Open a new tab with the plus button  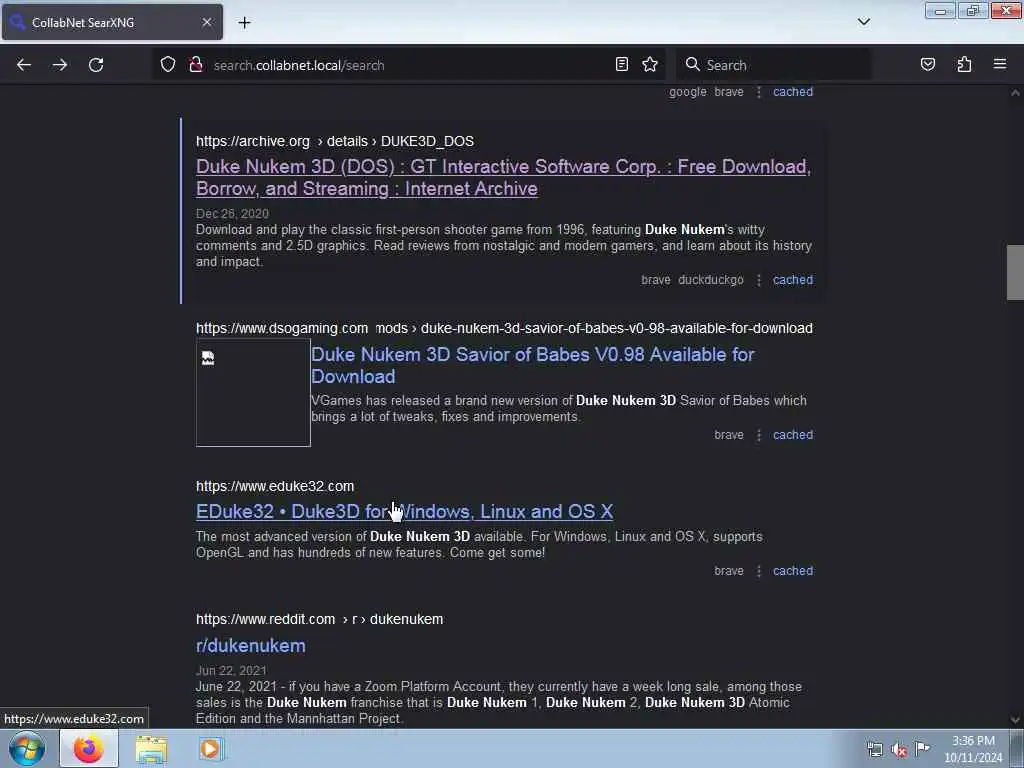pos(244,22)
